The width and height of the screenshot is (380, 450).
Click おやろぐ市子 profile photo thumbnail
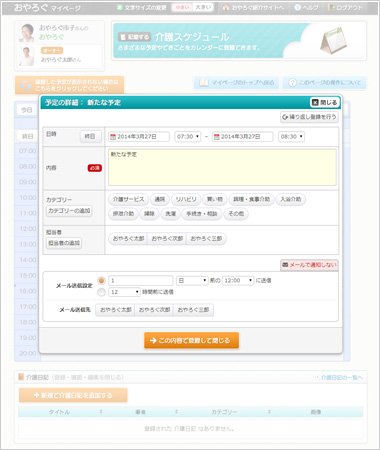(x=26, y=33)
